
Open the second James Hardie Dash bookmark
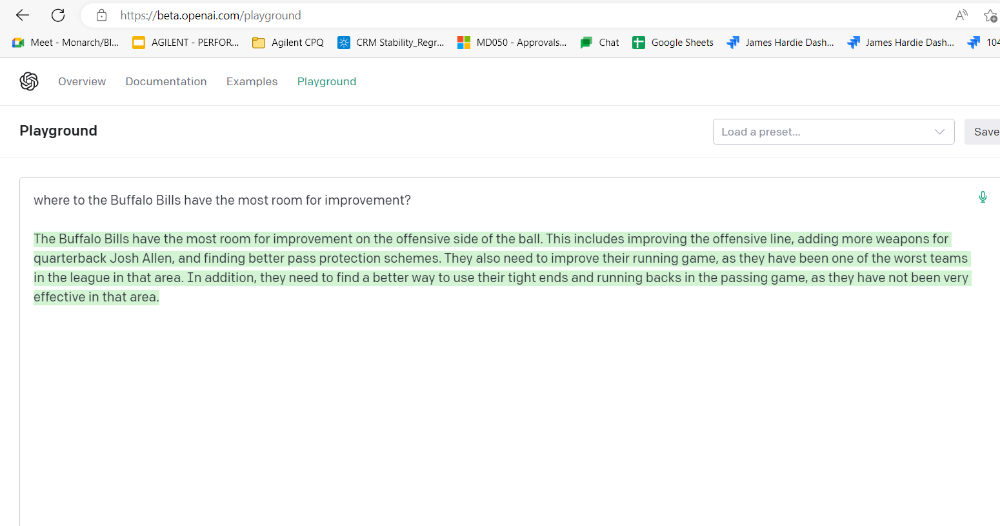[901, 43]
